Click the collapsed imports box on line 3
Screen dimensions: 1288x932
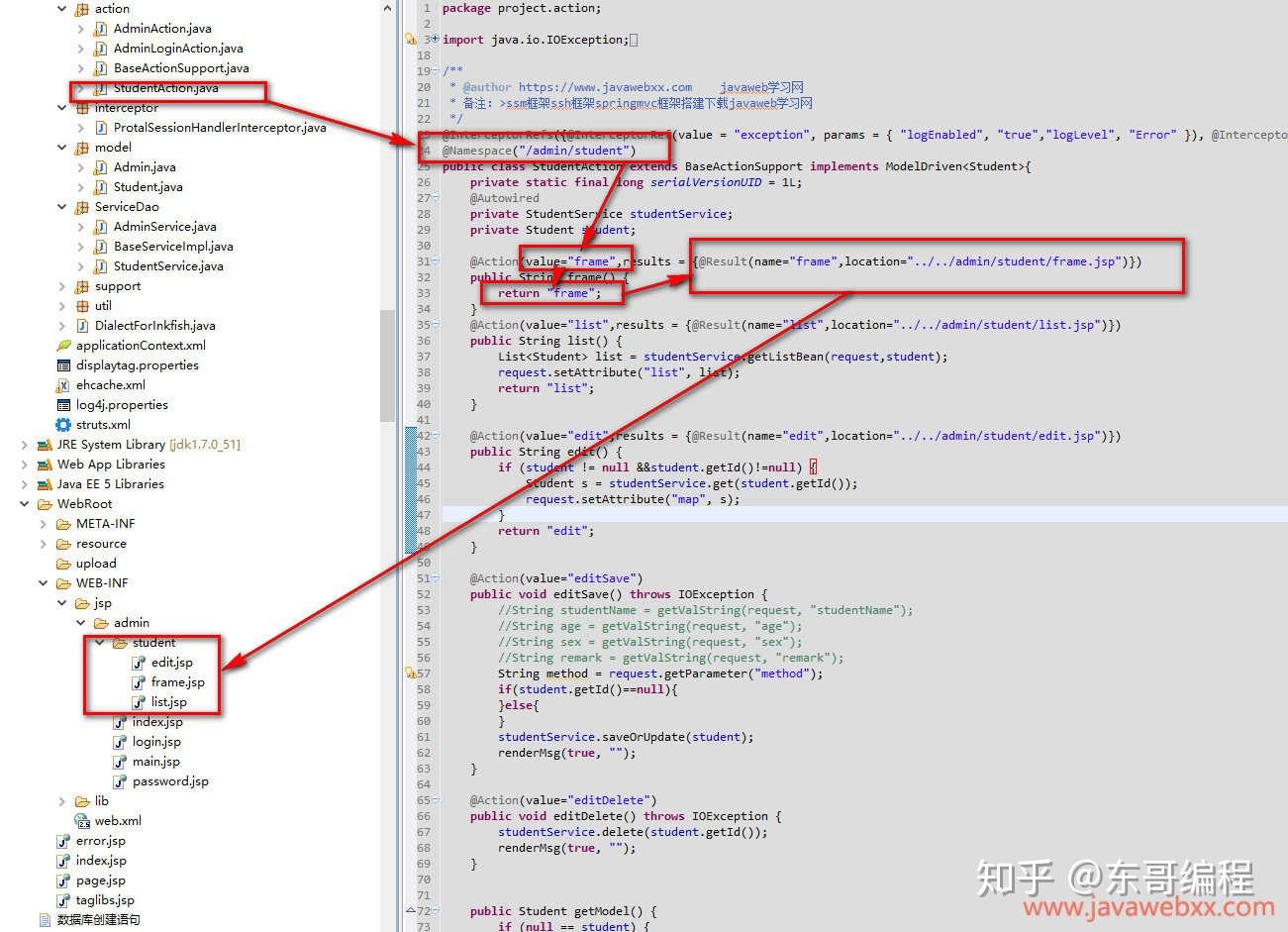[634, 40]
